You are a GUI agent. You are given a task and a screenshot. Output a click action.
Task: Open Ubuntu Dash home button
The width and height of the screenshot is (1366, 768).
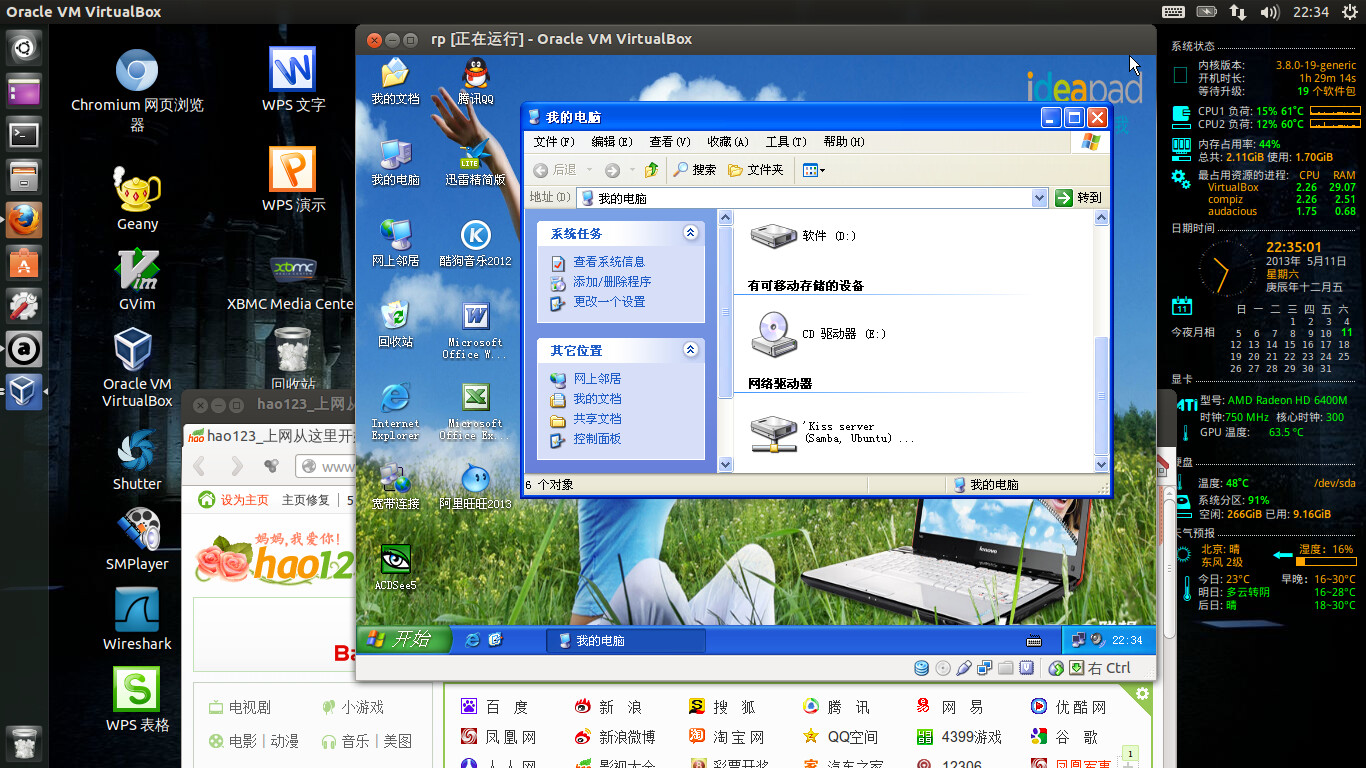(x=24, y=47)
